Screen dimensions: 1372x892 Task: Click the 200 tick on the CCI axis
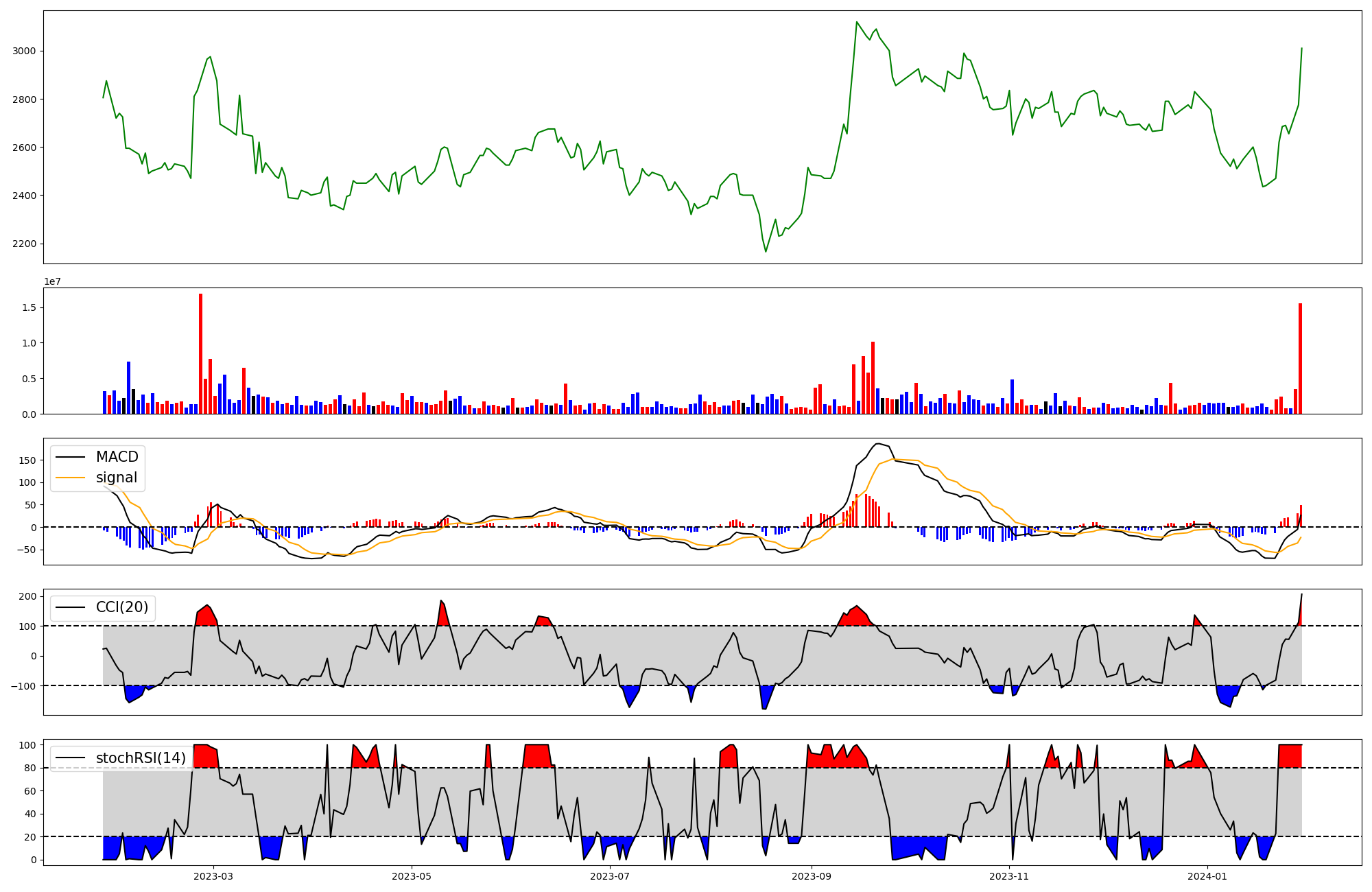coord(27,596)
